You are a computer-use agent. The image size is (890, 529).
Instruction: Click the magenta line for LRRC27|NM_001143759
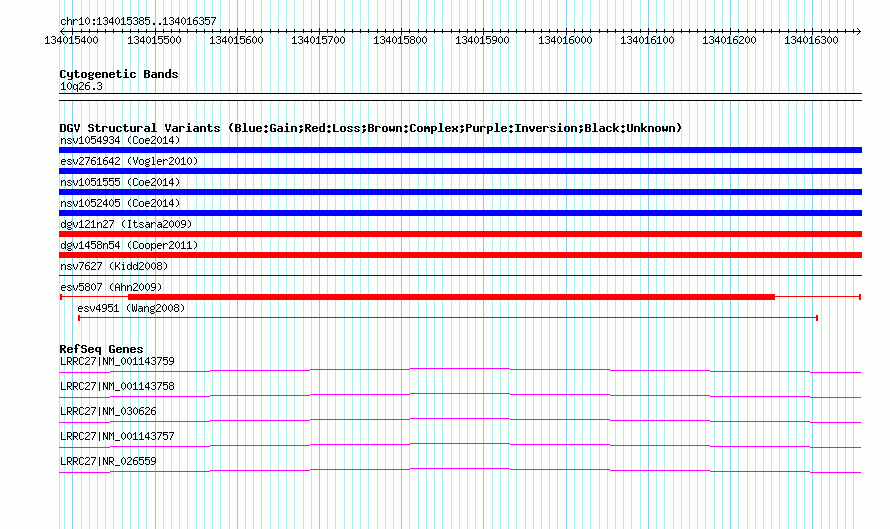[460, 371]
